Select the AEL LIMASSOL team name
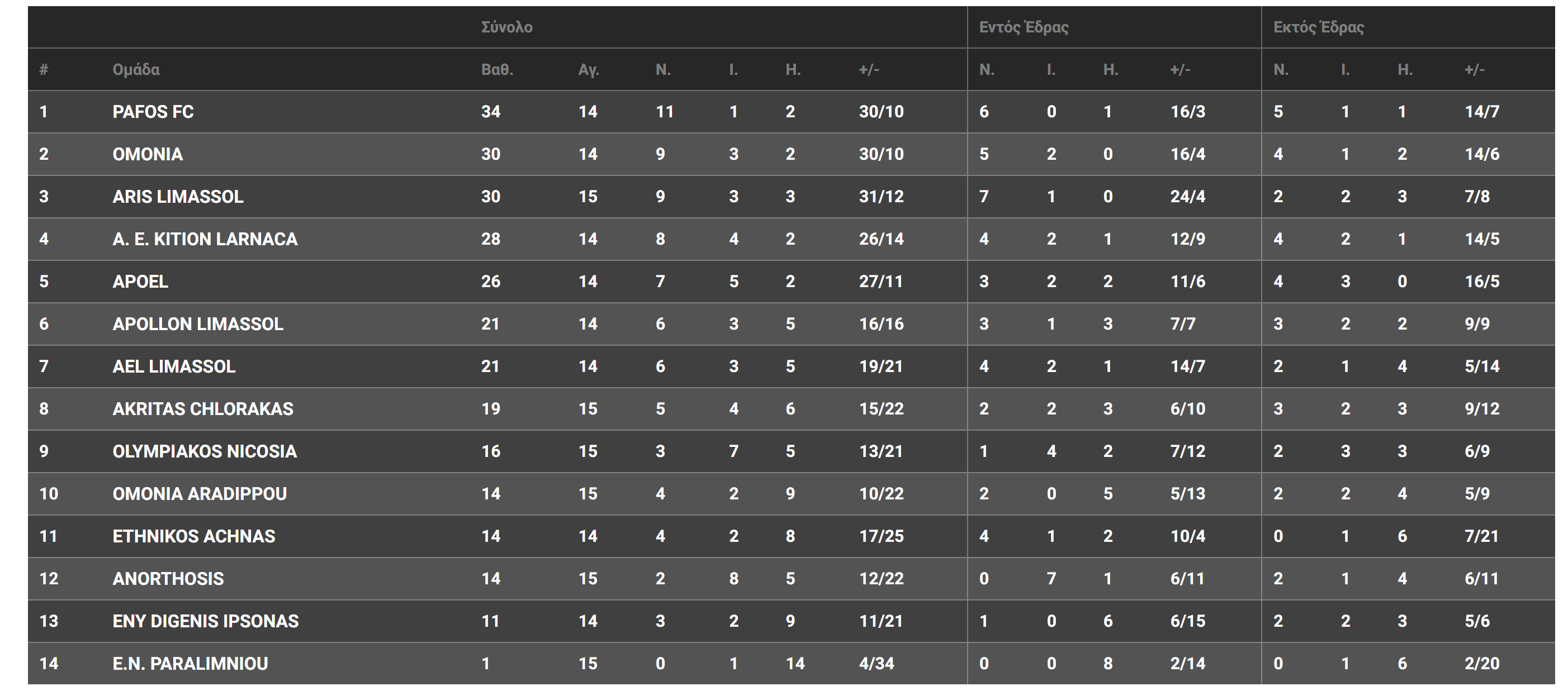This screenshot has height=691, width=1568. click(173, 367)
